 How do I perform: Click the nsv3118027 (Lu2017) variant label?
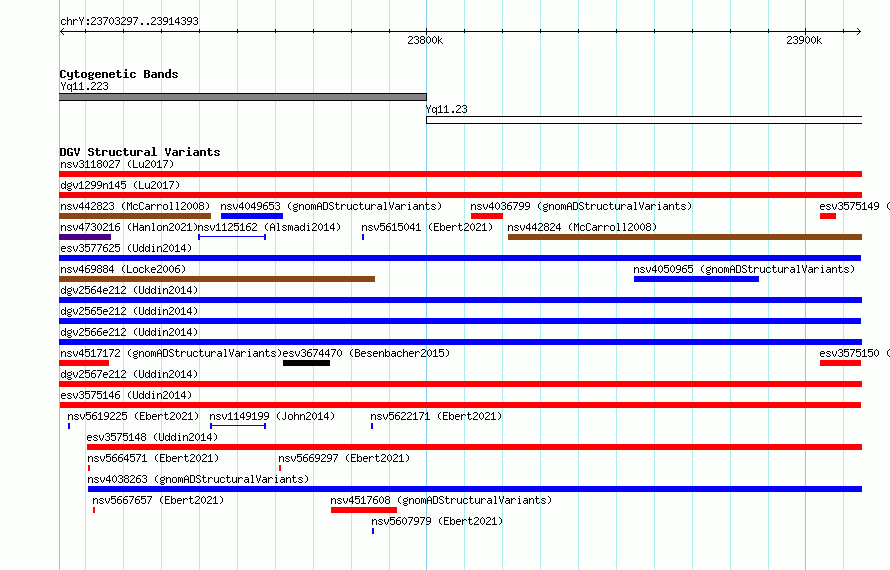point(116,164)
